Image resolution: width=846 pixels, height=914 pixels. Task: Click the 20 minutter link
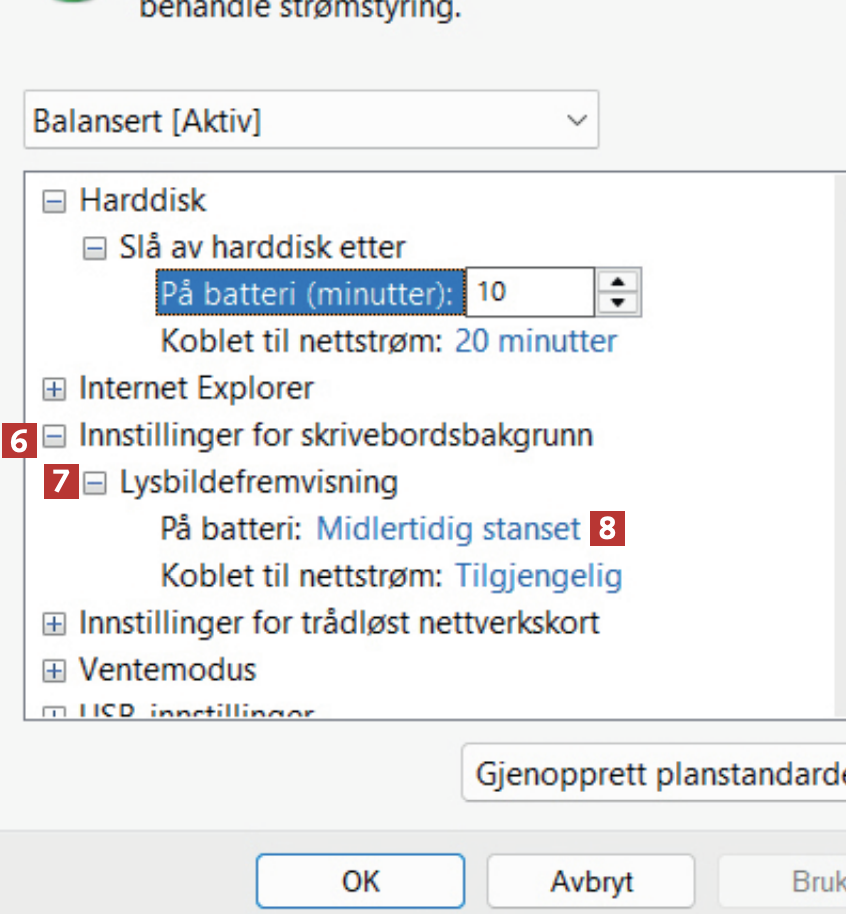(x=536, y=341)
